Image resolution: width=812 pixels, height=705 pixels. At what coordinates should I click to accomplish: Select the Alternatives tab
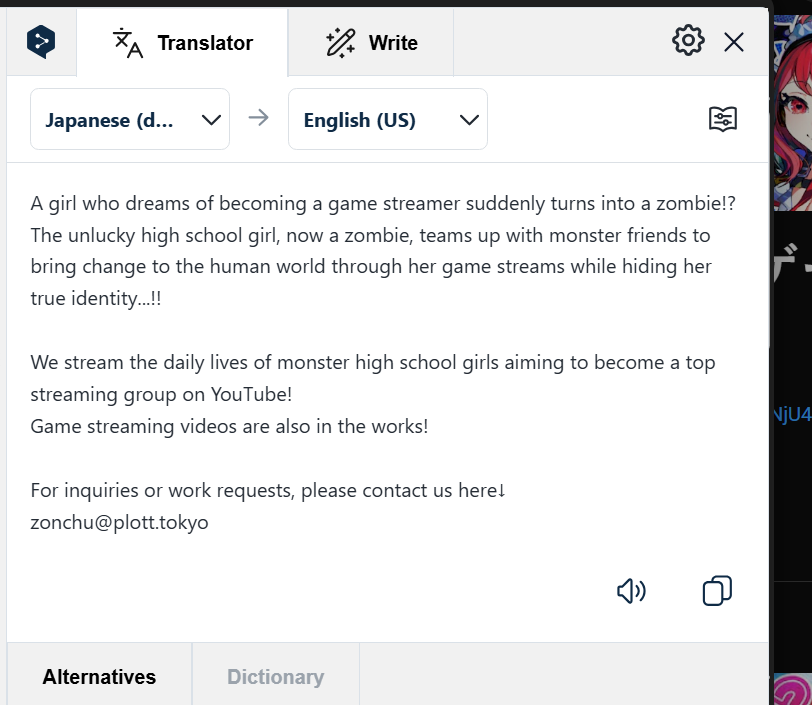click(x=99, y=677)
